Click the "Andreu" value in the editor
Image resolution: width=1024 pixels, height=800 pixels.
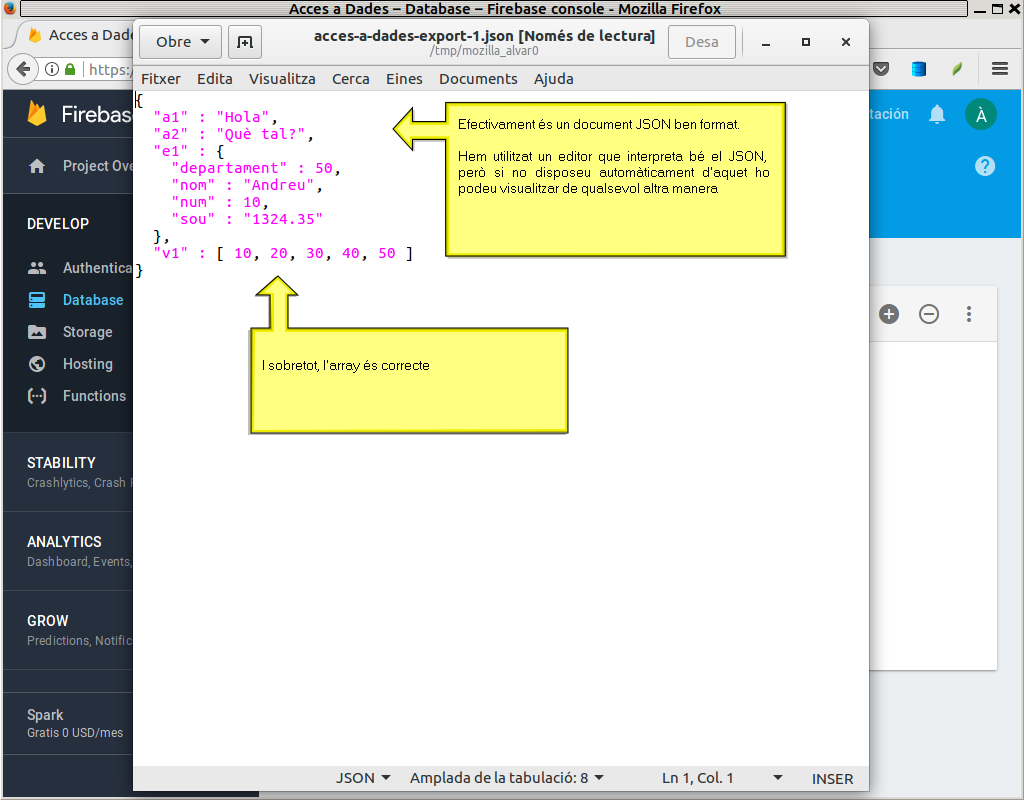279,185
